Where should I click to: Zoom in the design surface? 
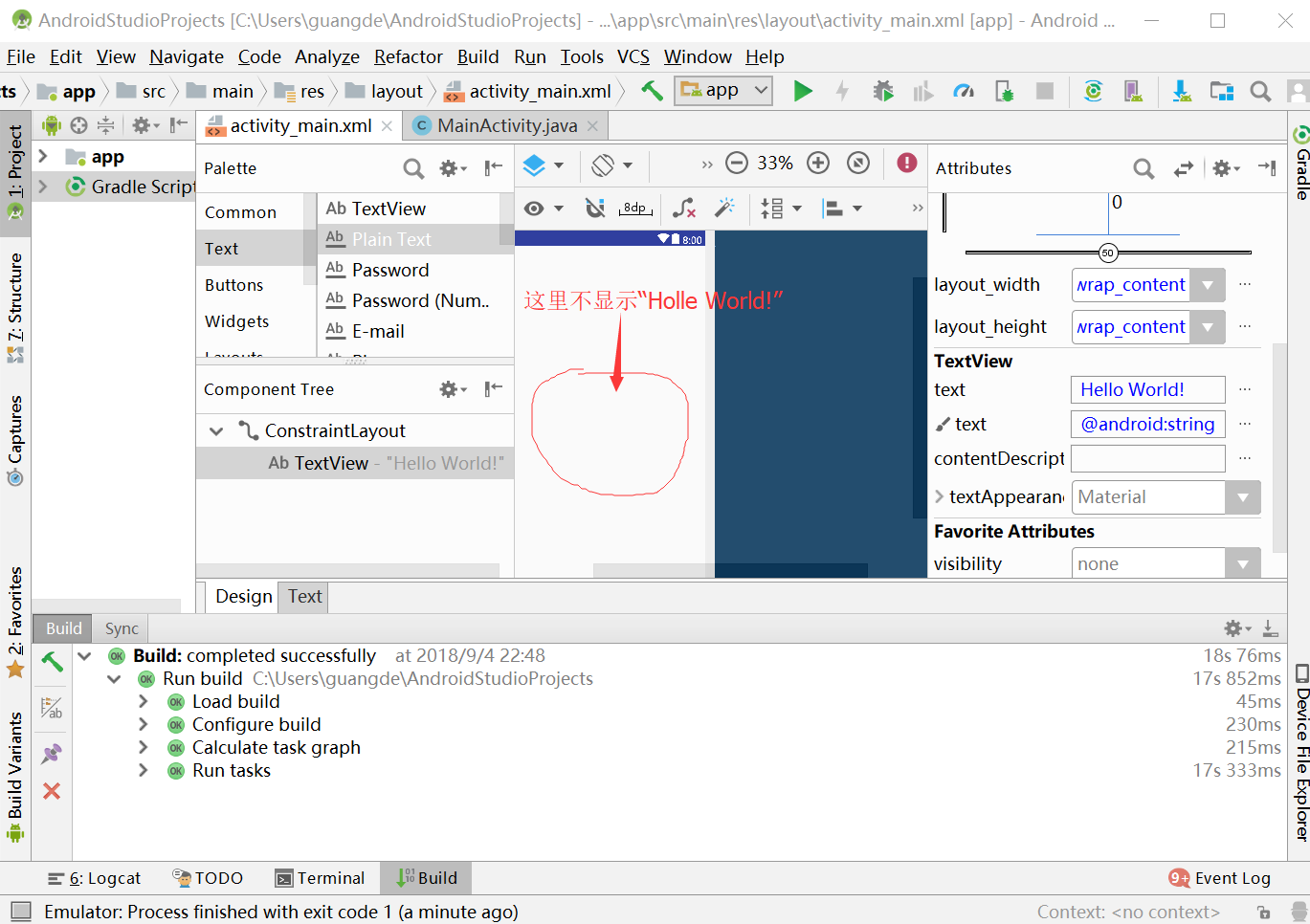tap(818, 163)
